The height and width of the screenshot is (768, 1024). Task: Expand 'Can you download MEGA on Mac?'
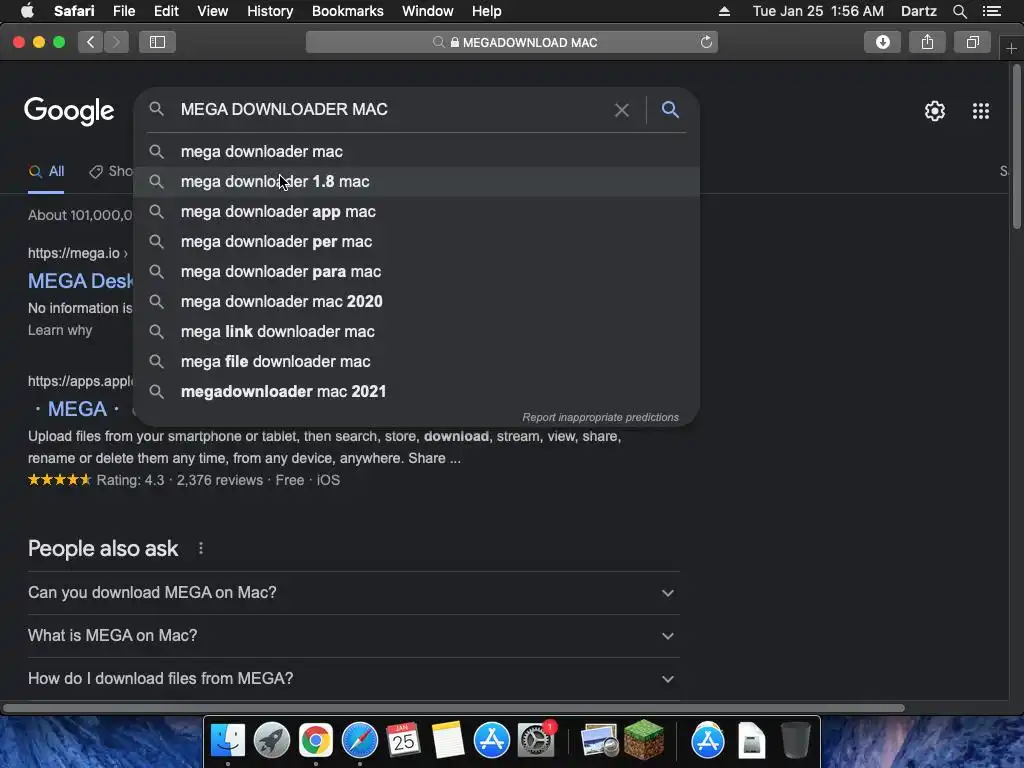353,593
